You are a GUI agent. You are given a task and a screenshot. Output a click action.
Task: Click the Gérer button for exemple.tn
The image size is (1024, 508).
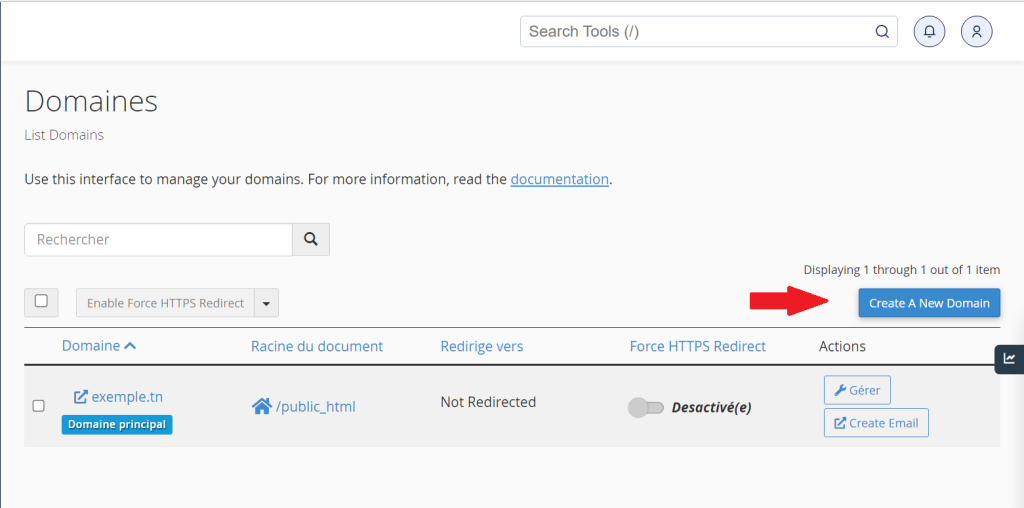[857, 390]
